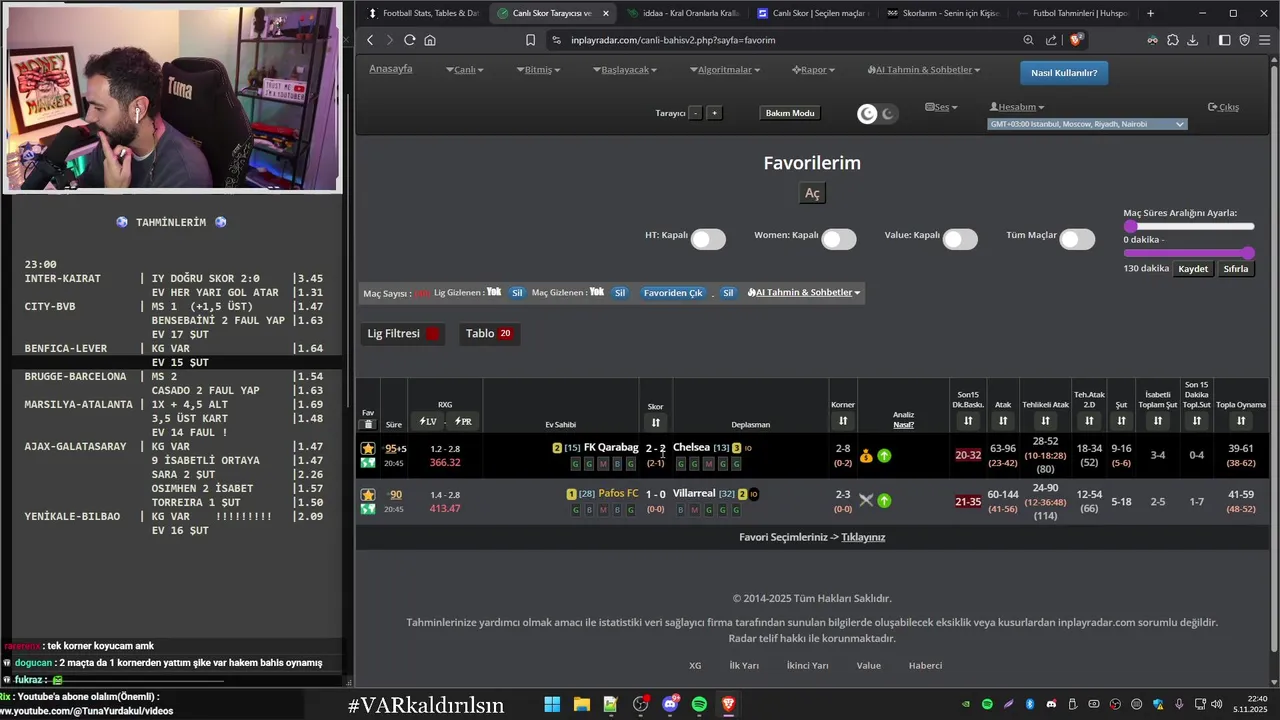Image resolution: width=1280 pixels, height=720 pixels.
Task: Expand the Bitmiş dropdown menu
Action: 538,70
